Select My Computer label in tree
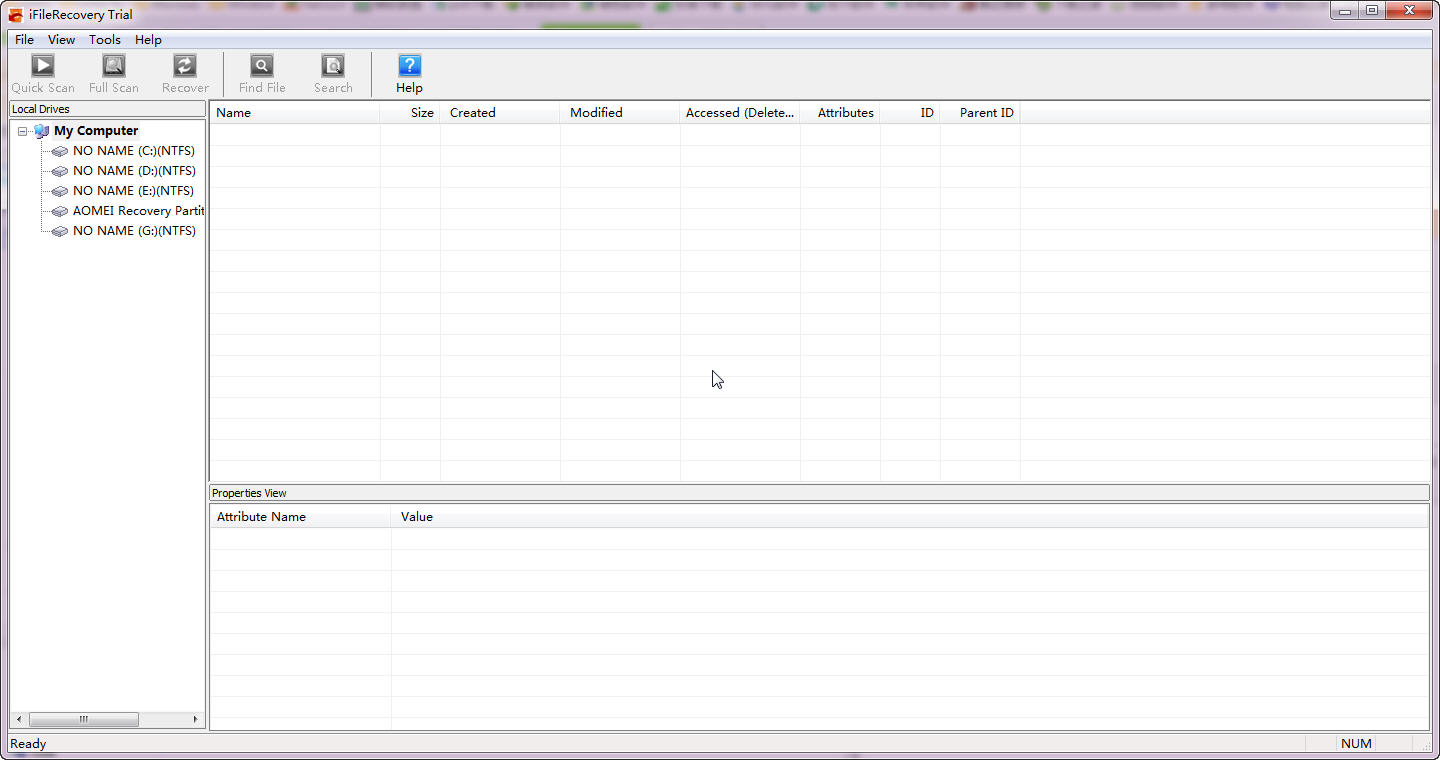The height and width of the screenshot is (760, 1440). (x=96, y=131)
